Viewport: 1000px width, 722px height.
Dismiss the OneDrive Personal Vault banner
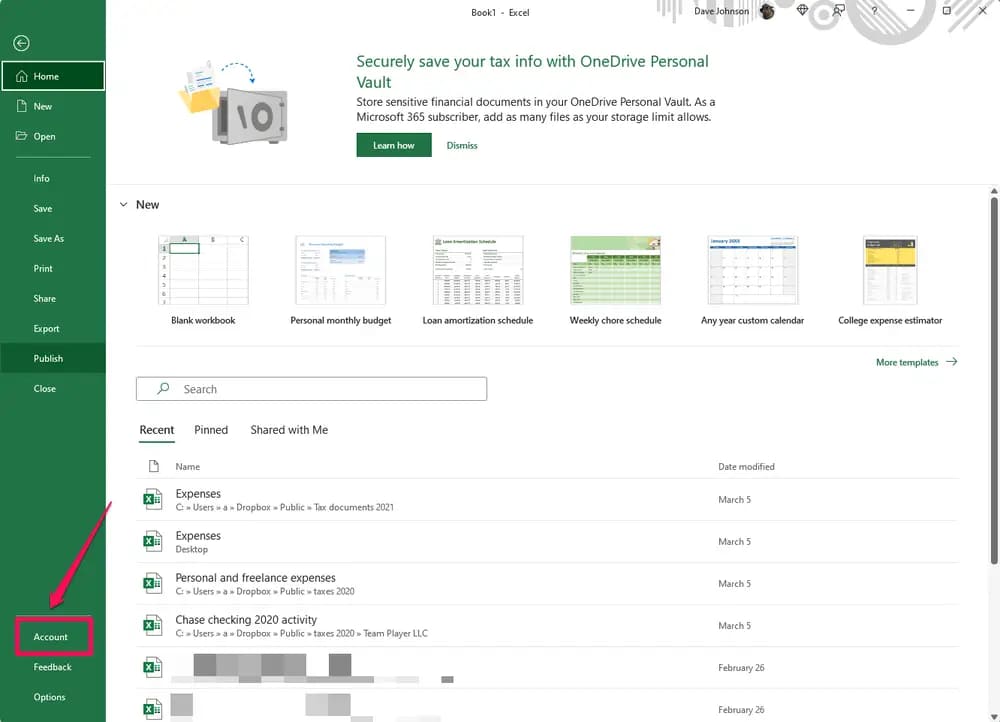pyautogui.click(x=462, y=145)
